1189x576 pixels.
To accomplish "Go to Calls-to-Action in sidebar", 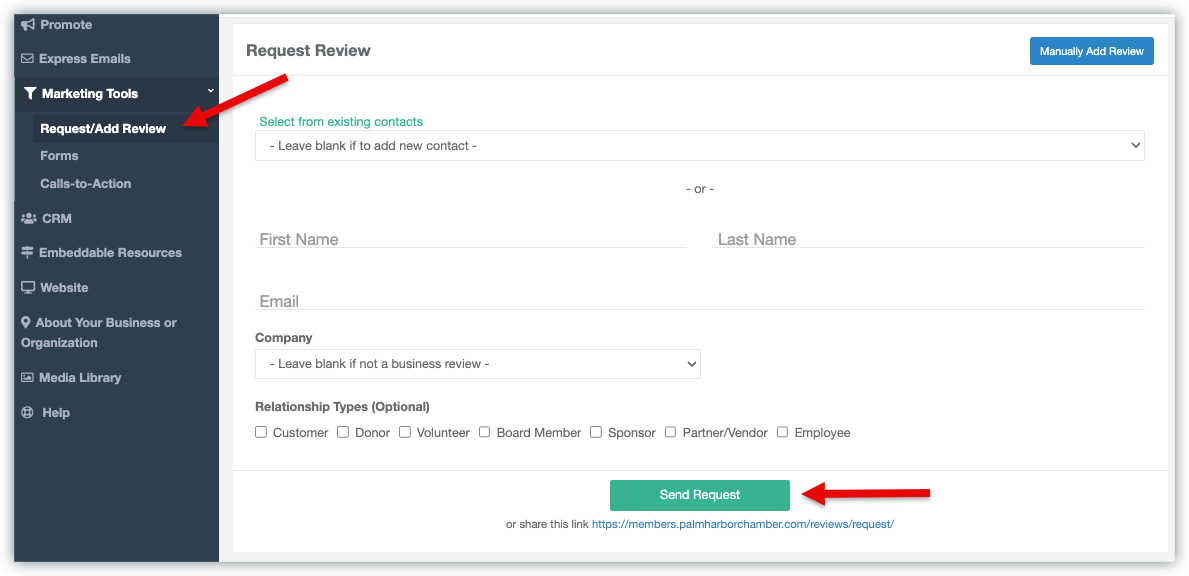I will pos(85,184).
